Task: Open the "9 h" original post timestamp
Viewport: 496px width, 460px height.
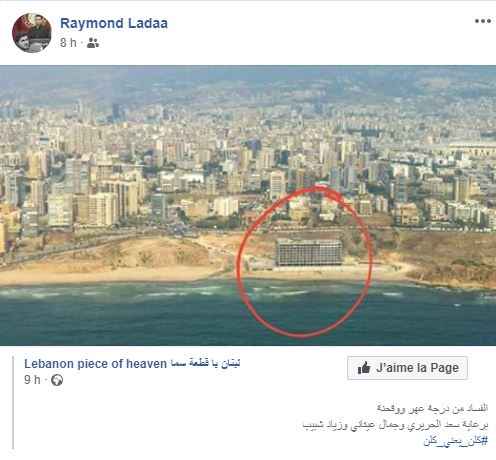Action: click(x=32, y=380)
